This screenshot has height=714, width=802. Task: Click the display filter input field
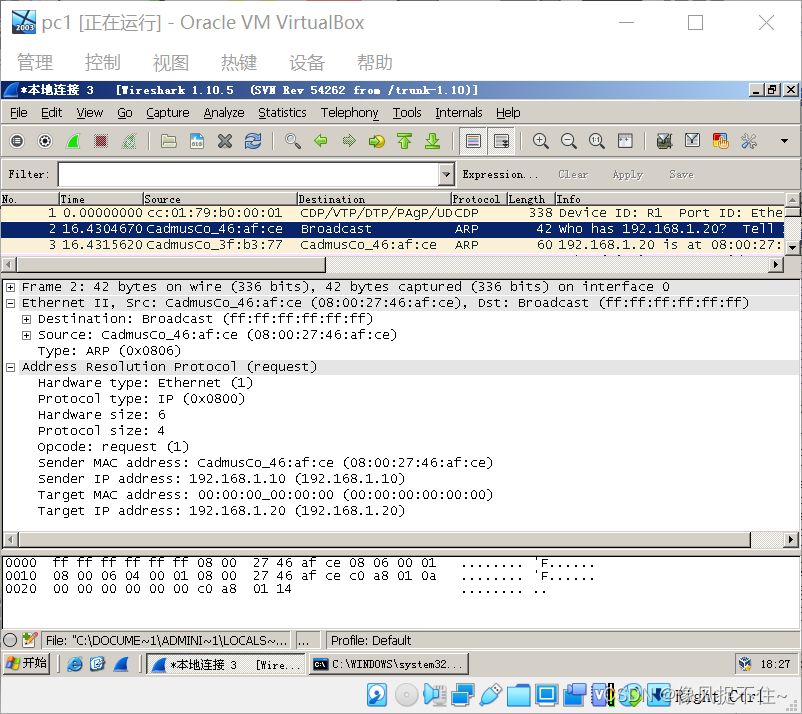(249, 174)
